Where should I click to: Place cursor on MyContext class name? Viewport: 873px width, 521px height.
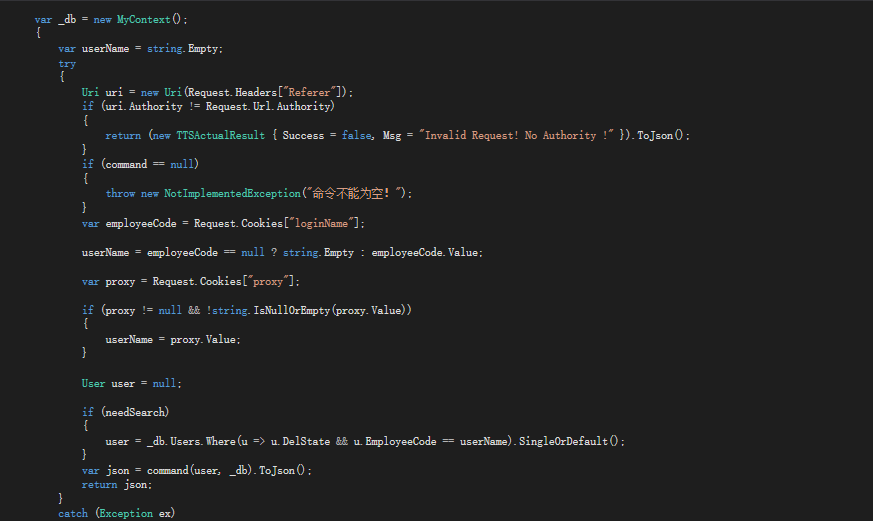pos(143,19)
